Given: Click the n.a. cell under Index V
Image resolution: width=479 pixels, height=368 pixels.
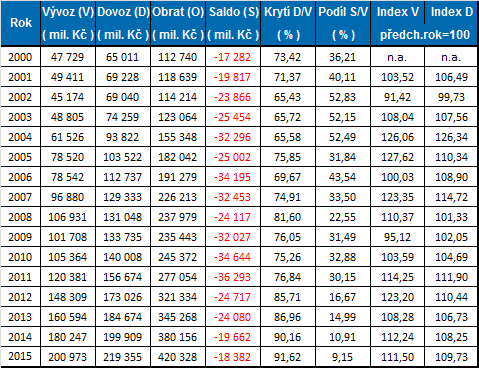Looking at the screenshot, I should tap(397, 57).
